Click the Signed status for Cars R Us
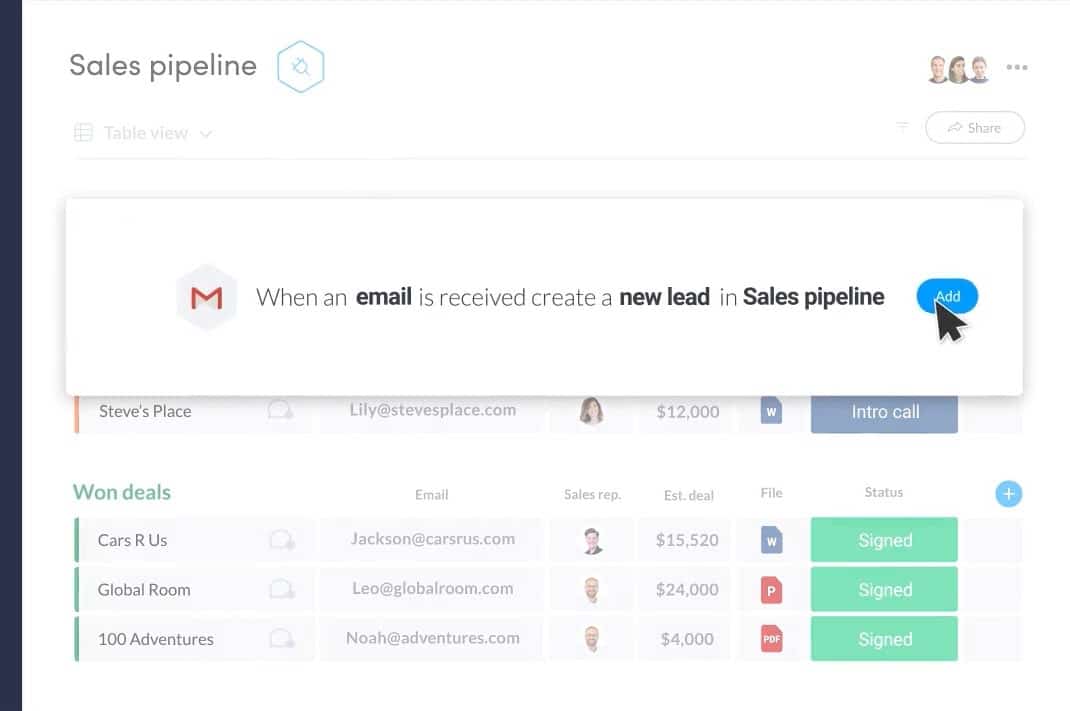The image size is (1070, 711). (884, 539)
